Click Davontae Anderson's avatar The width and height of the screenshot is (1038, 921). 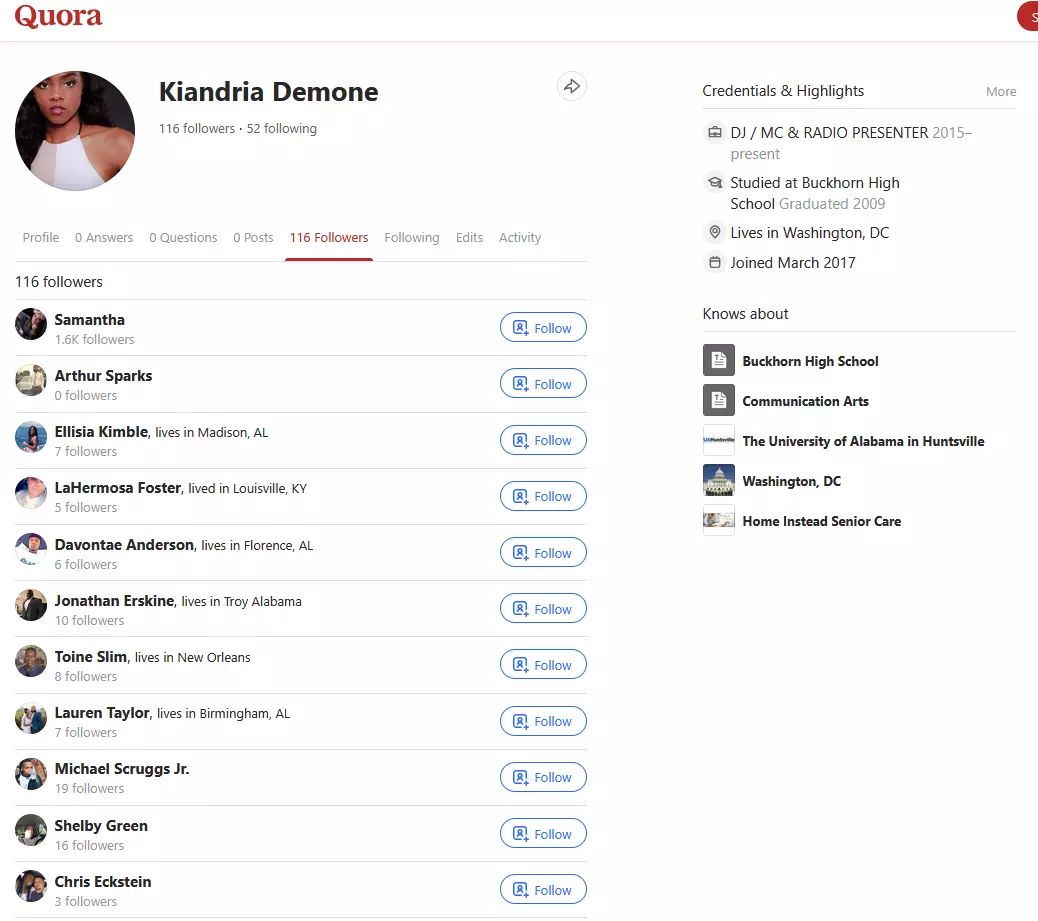tap(31, 549)
